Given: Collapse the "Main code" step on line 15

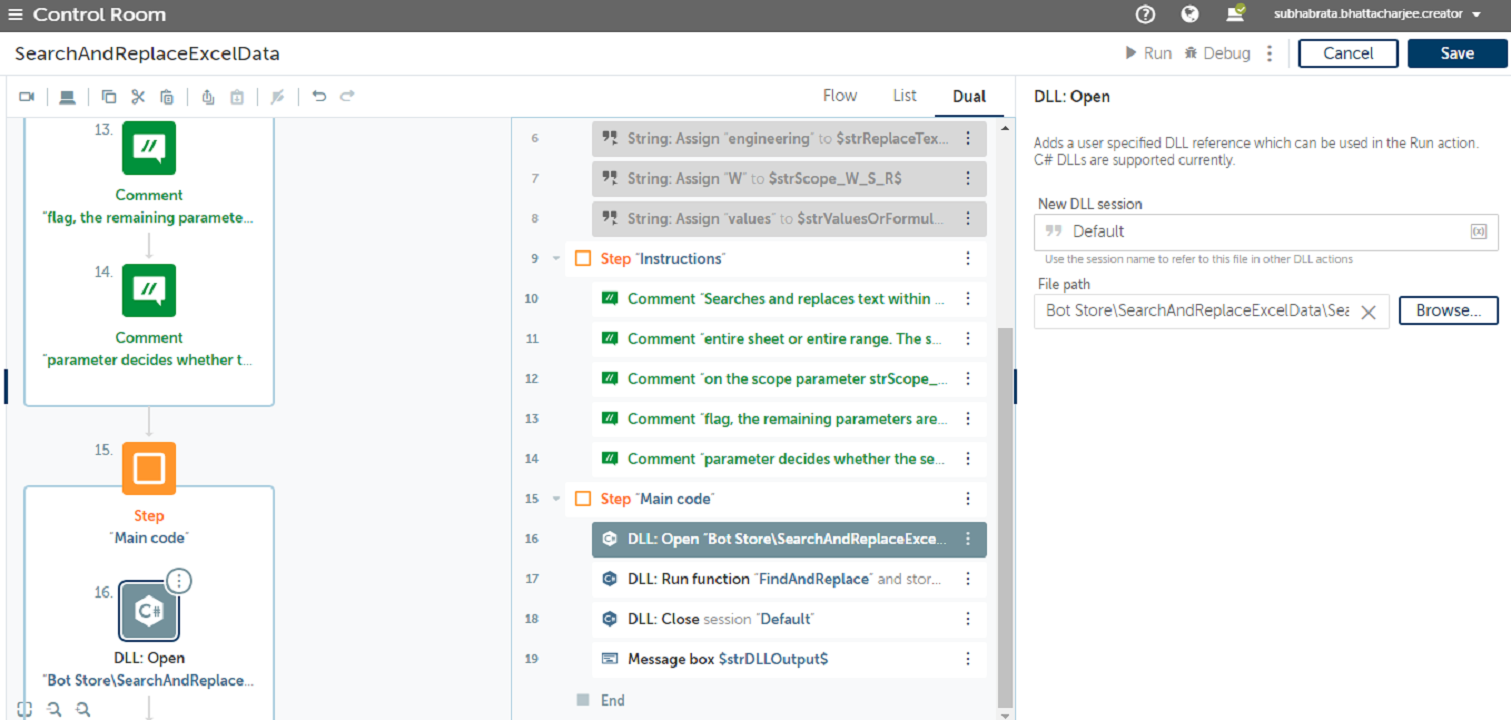Looking at the screenshot, I should coord(557,499).
